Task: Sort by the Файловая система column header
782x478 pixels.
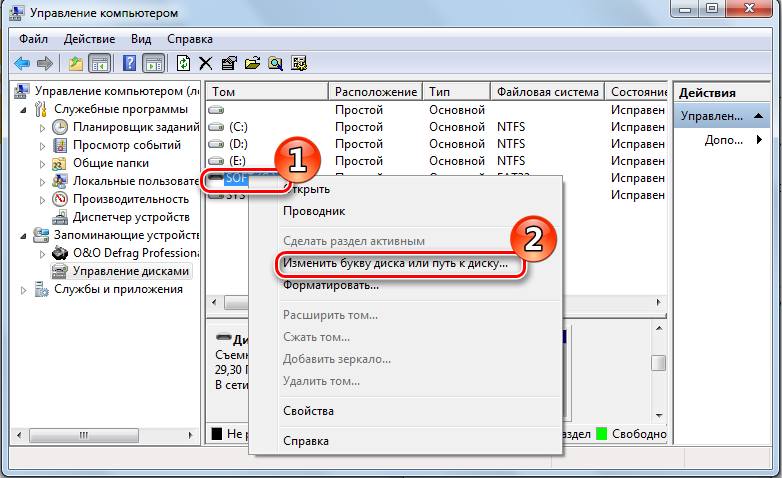Action: (548, 92)
